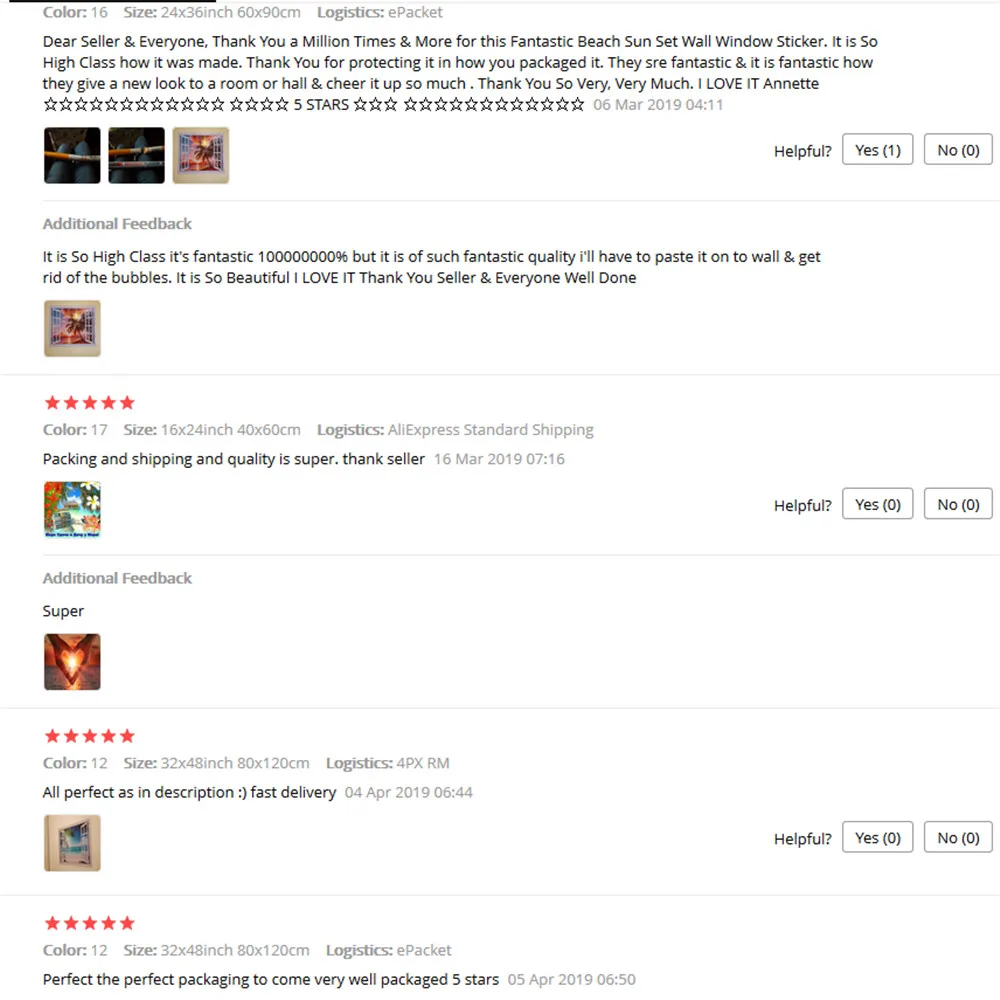
Task: Click Yes (1) helpful button on Annette's review
Action: [878, 150]
